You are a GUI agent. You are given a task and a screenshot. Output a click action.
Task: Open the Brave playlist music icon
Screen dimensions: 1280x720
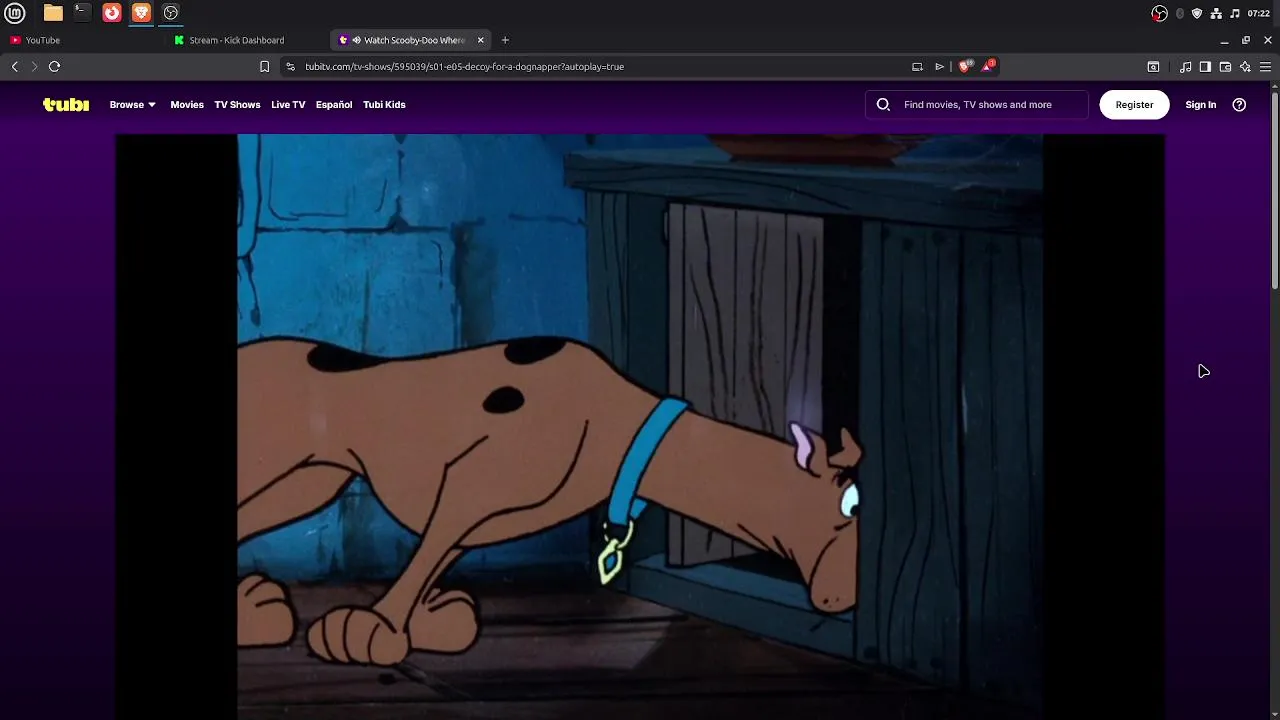tap(1186, 67)
